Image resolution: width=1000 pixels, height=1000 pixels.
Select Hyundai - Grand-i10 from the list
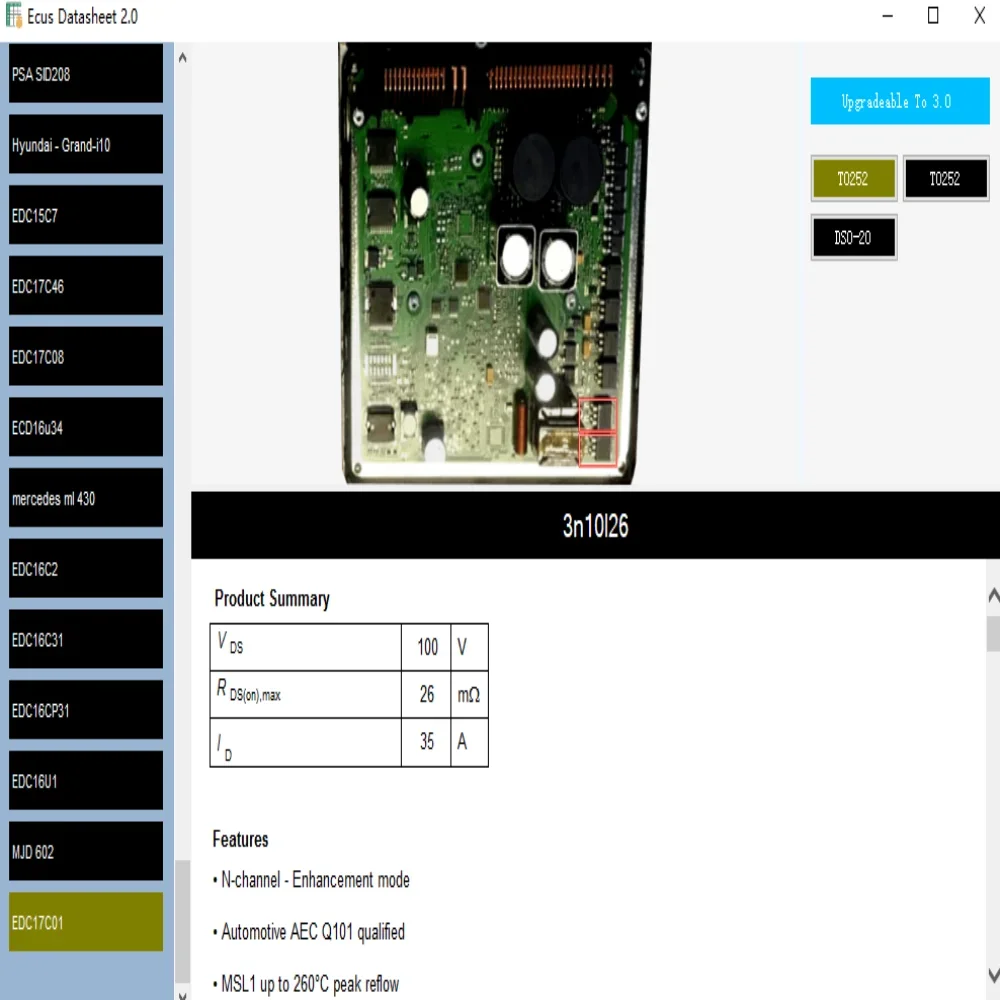pos(85,145)
